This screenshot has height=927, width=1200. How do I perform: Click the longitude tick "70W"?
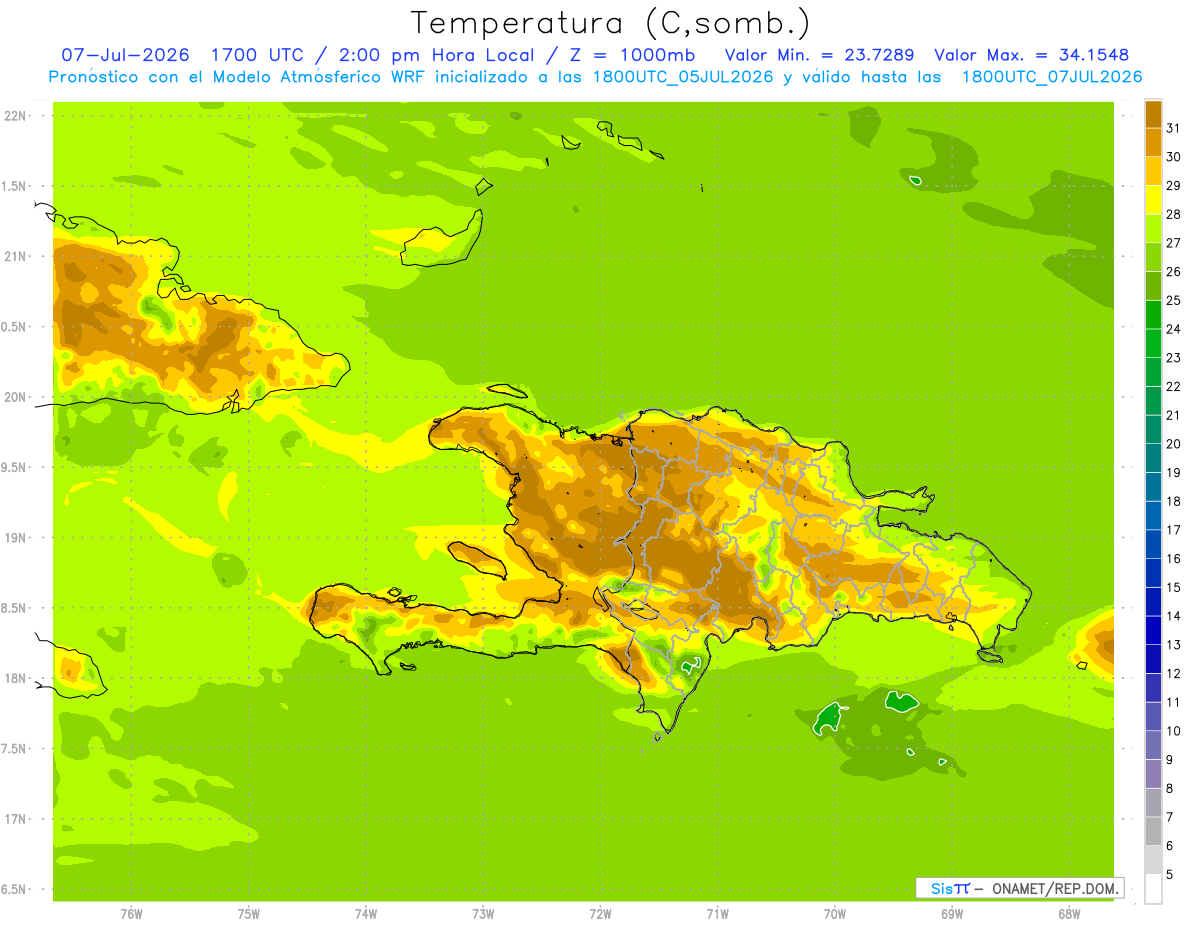click(x=834, y=914)
